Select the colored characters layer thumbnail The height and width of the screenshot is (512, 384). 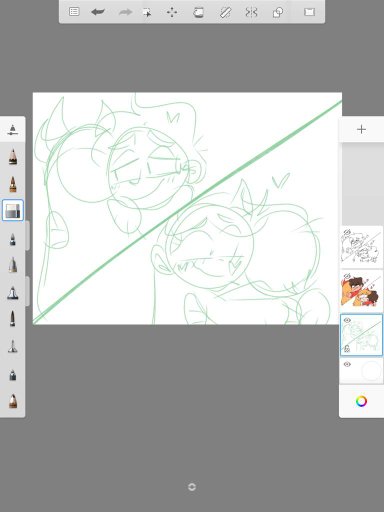pos(361,291)
